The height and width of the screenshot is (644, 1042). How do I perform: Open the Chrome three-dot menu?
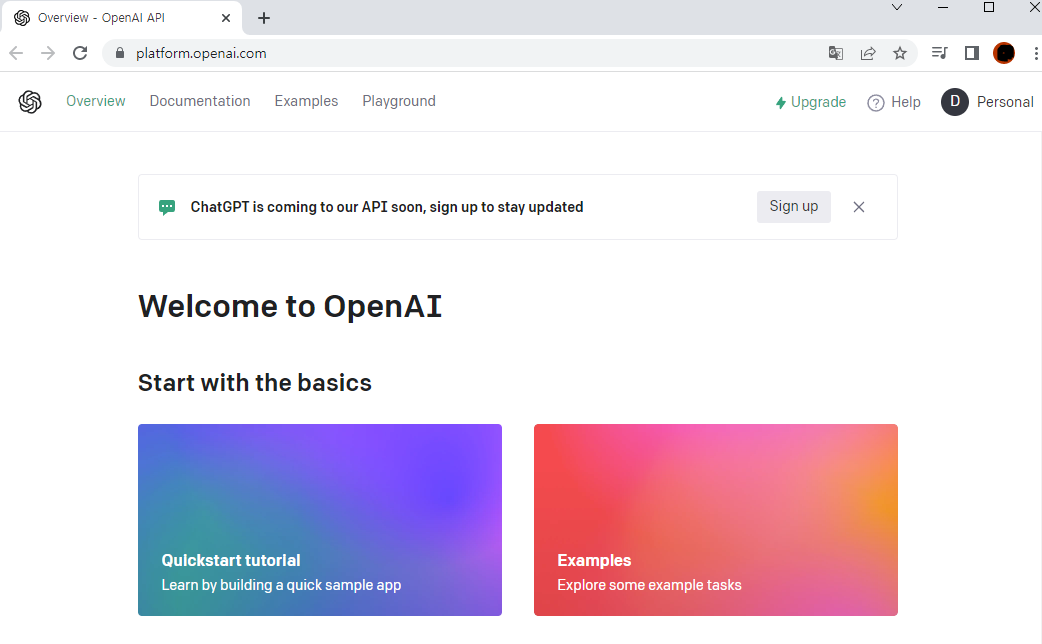1035,53
